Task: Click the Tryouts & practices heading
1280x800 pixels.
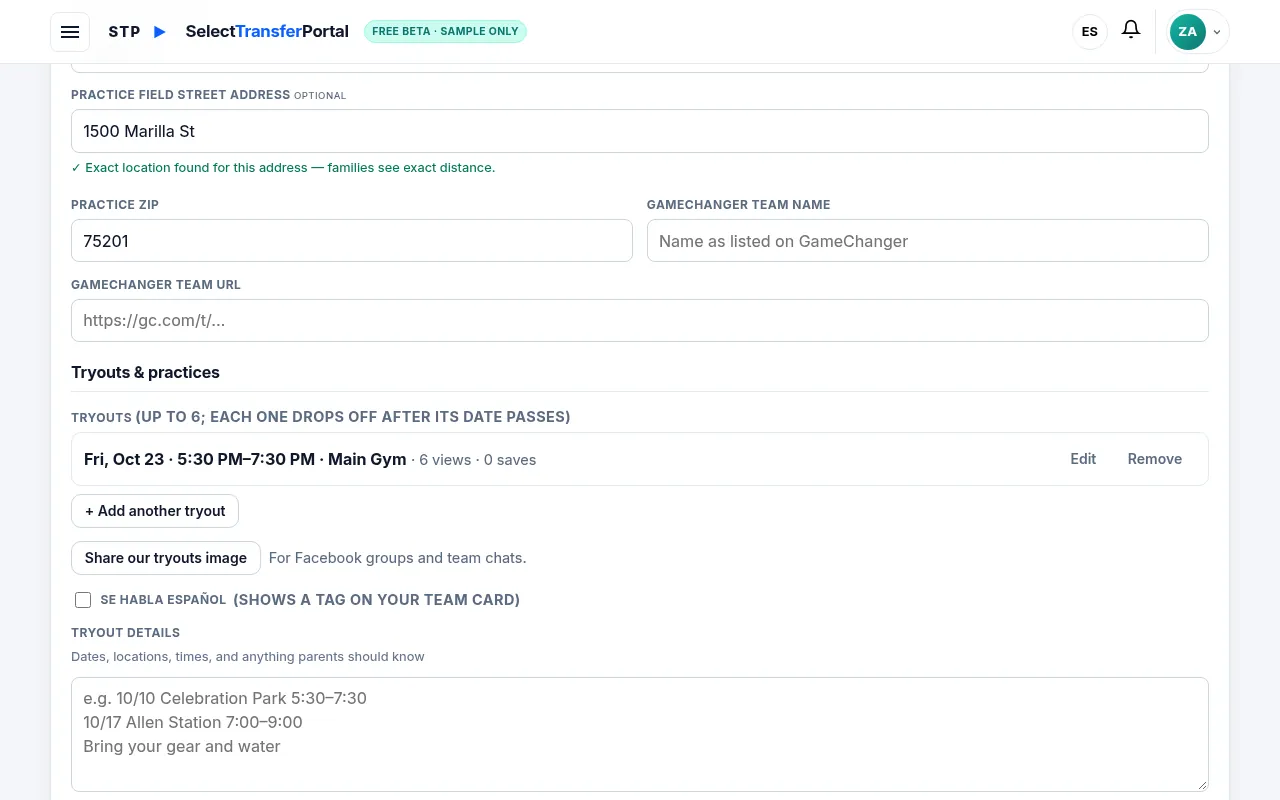Action: coord(145,372)
